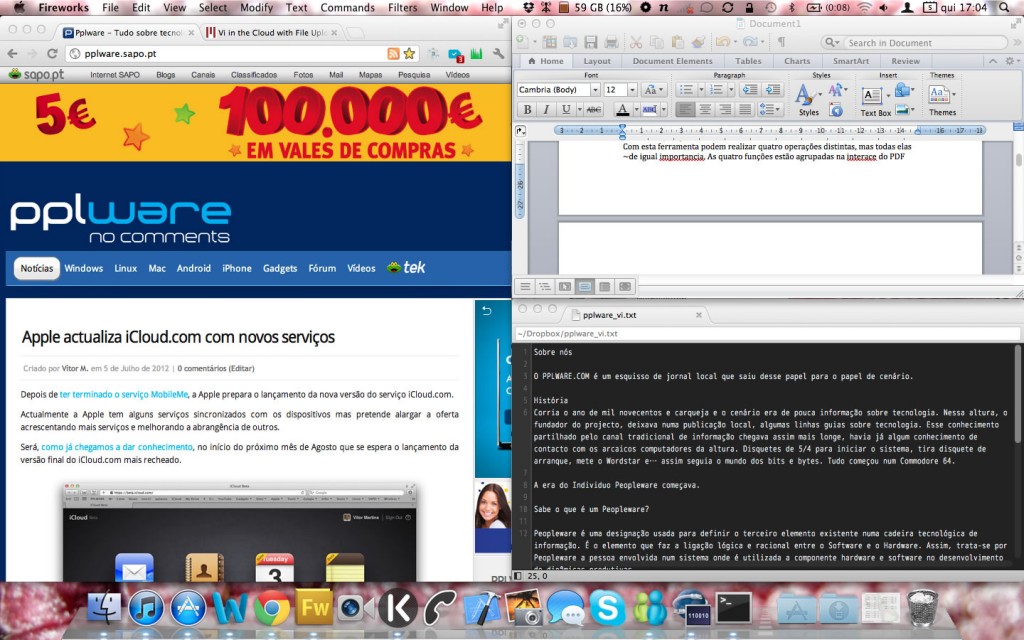Open the article title 'Apple actualiza iCloud.com'

(x=178, y=337)
